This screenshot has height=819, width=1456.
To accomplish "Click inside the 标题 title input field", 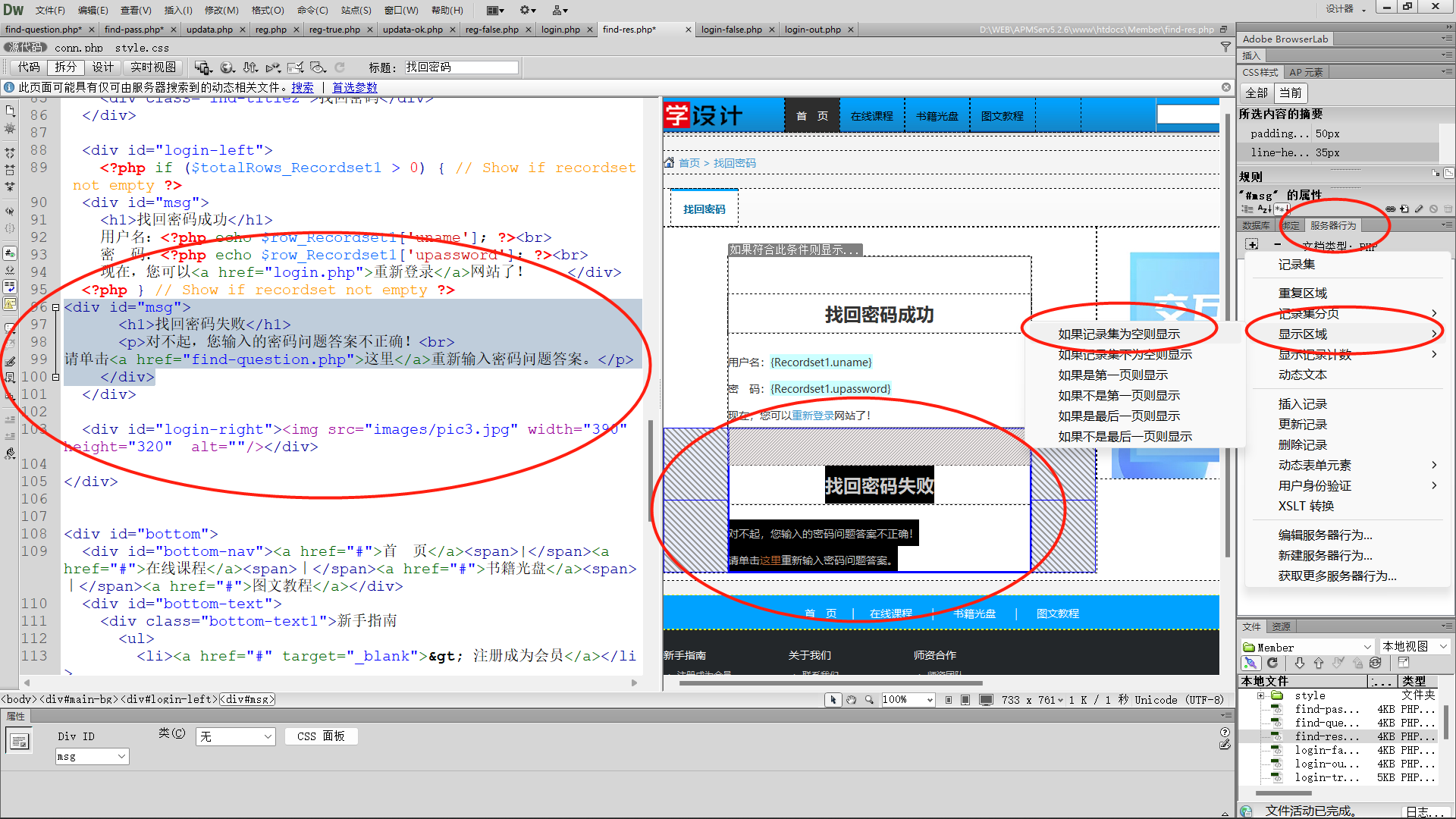I will coord(460,67).
